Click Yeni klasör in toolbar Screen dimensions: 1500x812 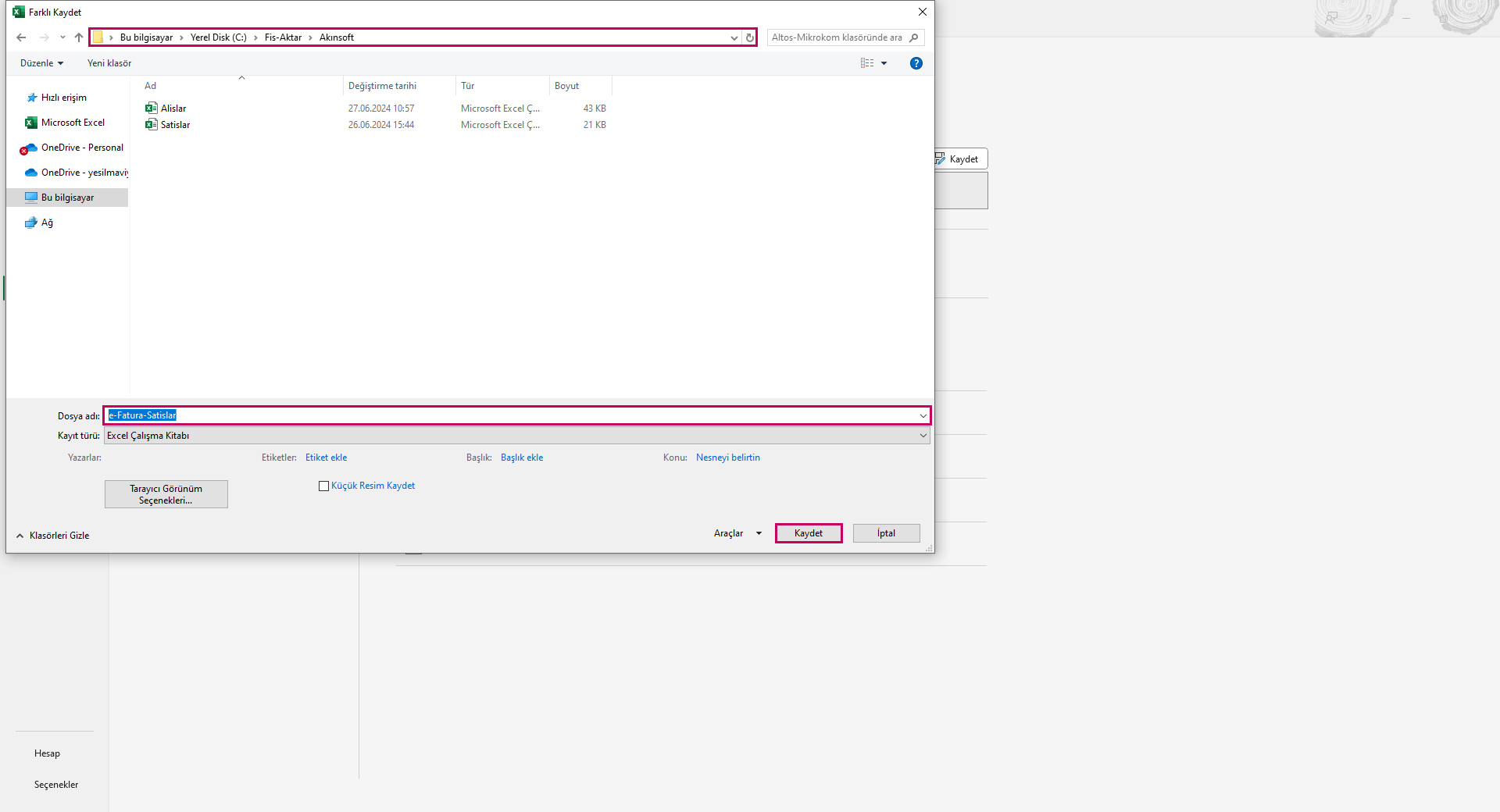(109, 63)
